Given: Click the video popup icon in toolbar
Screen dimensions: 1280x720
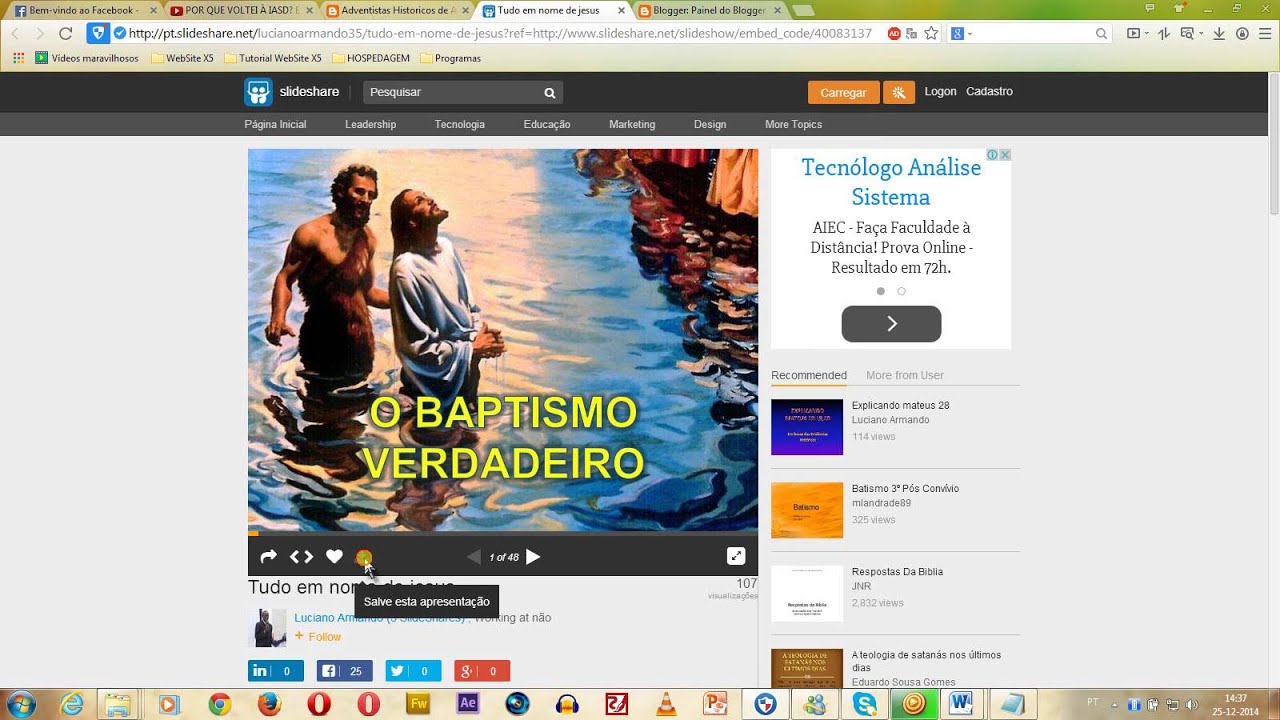Looking at the screenshot, I should click(1133, 33).
